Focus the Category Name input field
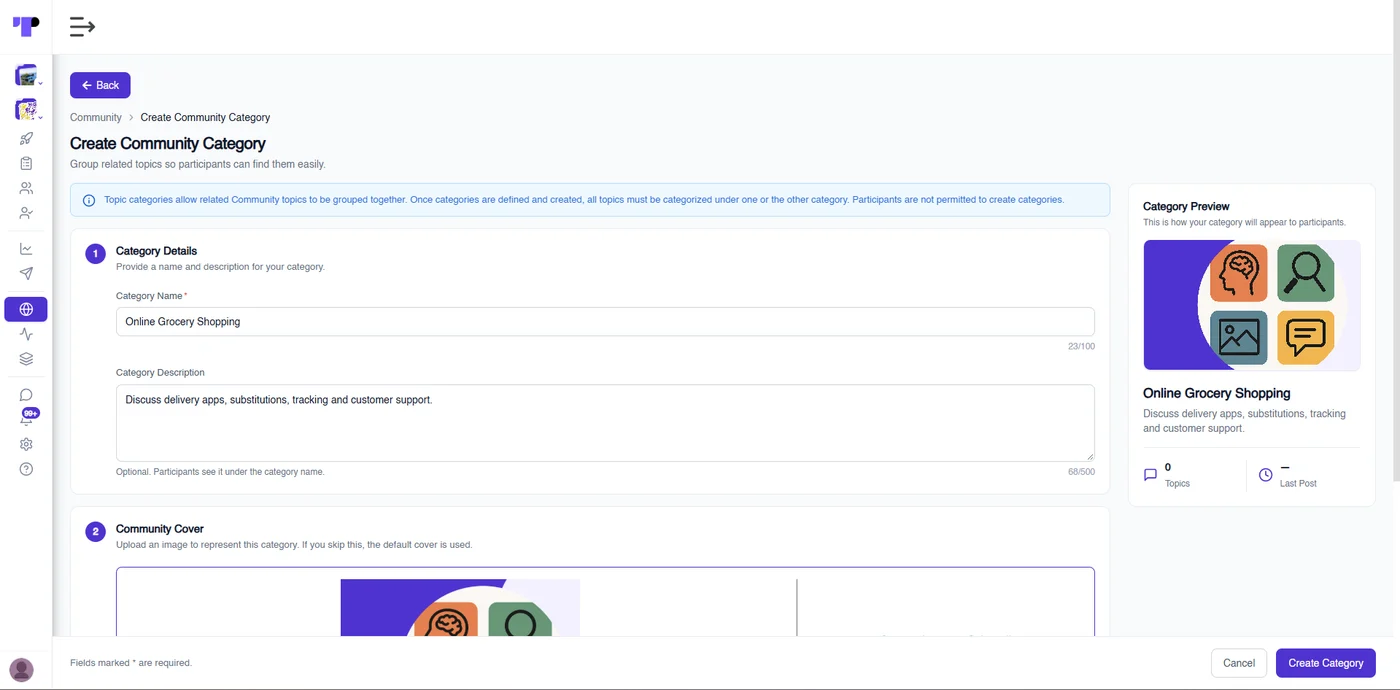Screen dimensions: 1400x690 click(x=605, y=322)
